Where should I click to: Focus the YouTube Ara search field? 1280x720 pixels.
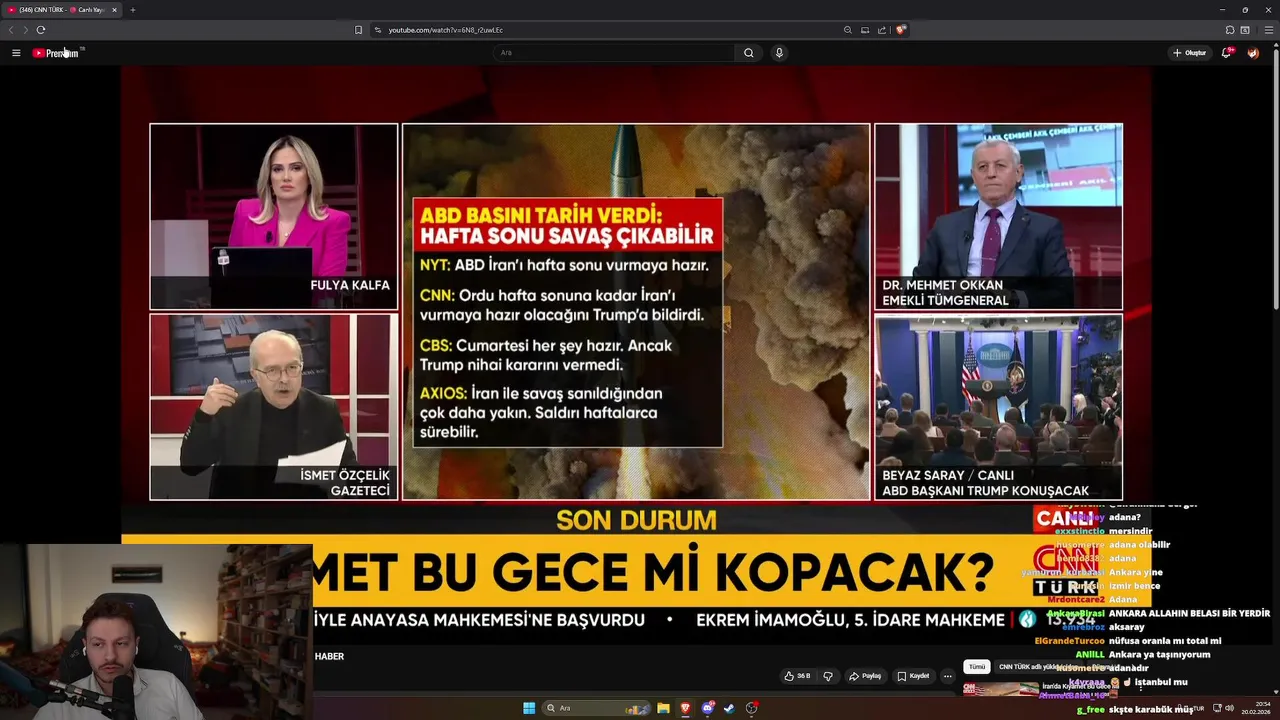[x=614, y=53]
